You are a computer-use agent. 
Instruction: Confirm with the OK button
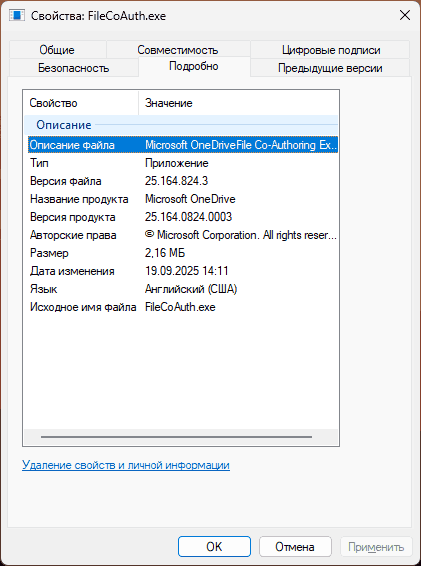pyautogui.click(x=214, y=547)
